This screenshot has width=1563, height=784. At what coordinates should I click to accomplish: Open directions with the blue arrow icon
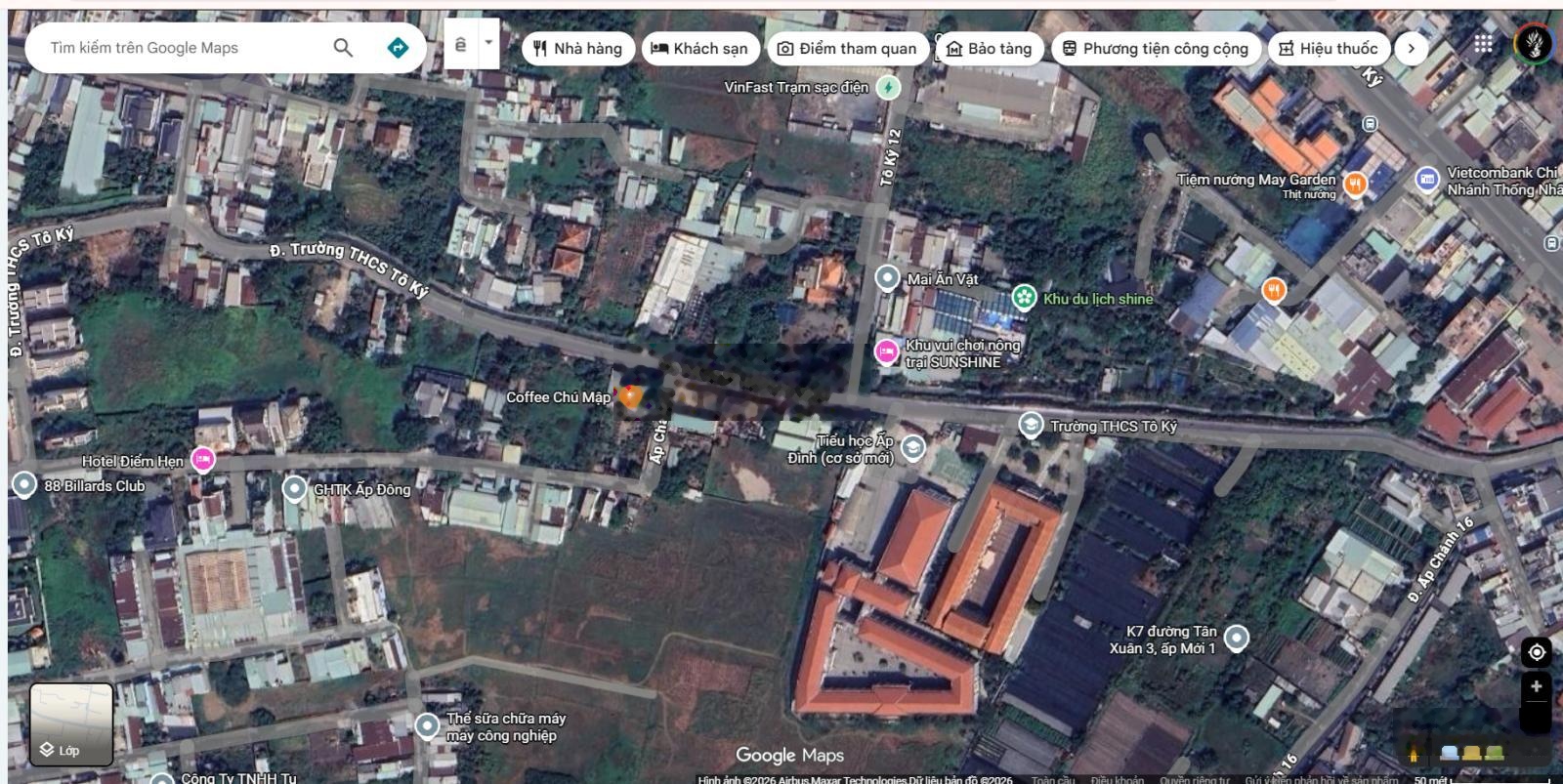coord(398,48)
